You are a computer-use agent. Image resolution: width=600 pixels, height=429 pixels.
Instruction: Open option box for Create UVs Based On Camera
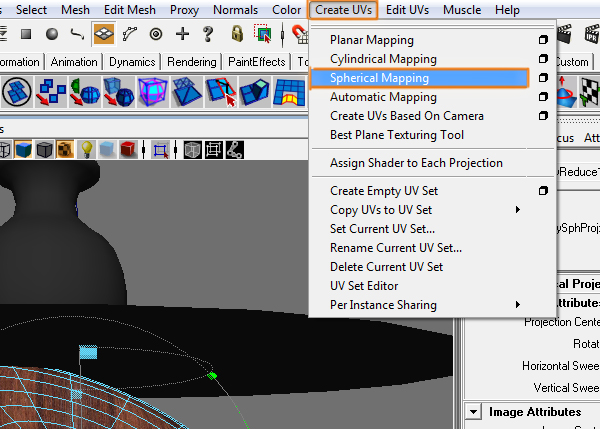pyautogui.click(x=543, y=116)
